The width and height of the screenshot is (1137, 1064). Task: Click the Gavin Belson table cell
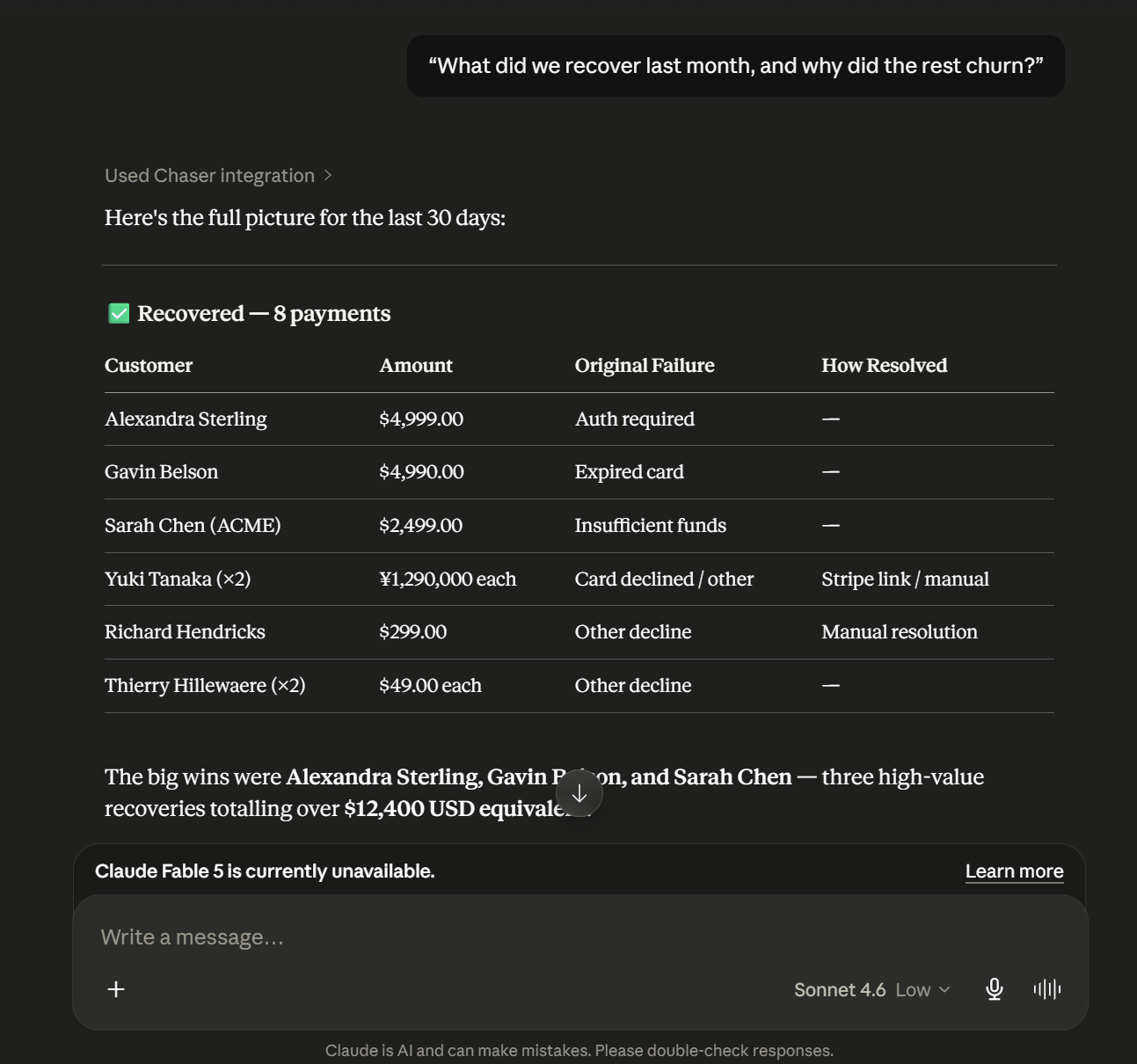[161, 472]
